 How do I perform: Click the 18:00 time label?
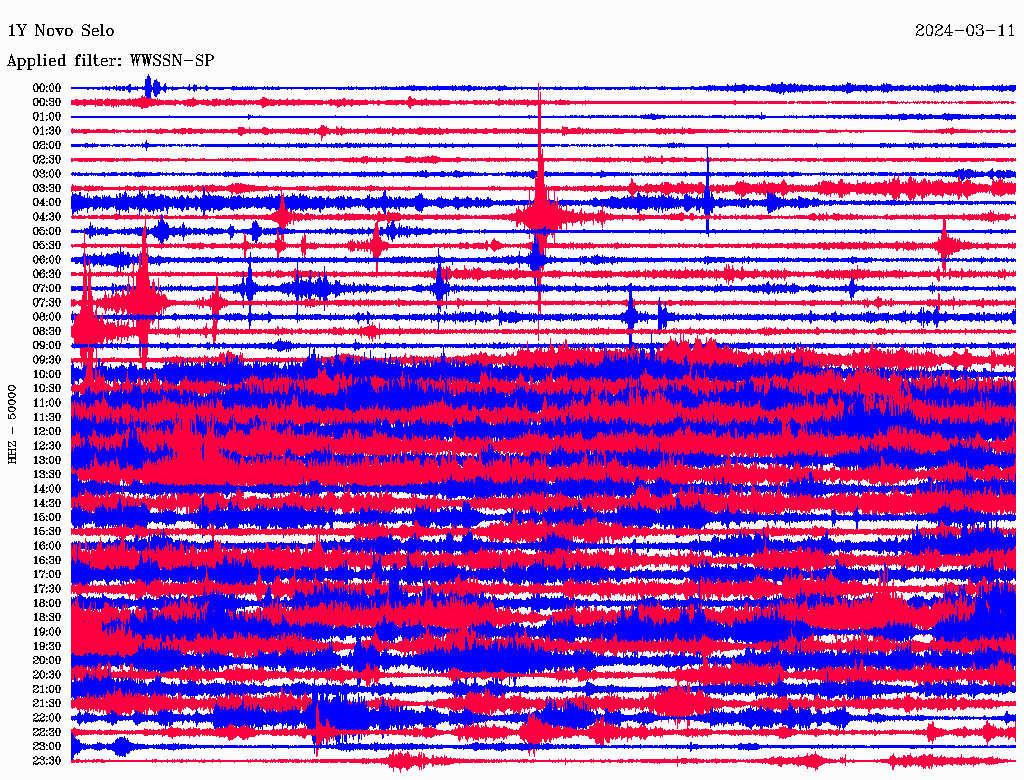pyautogui.click(x=47, y=603)
